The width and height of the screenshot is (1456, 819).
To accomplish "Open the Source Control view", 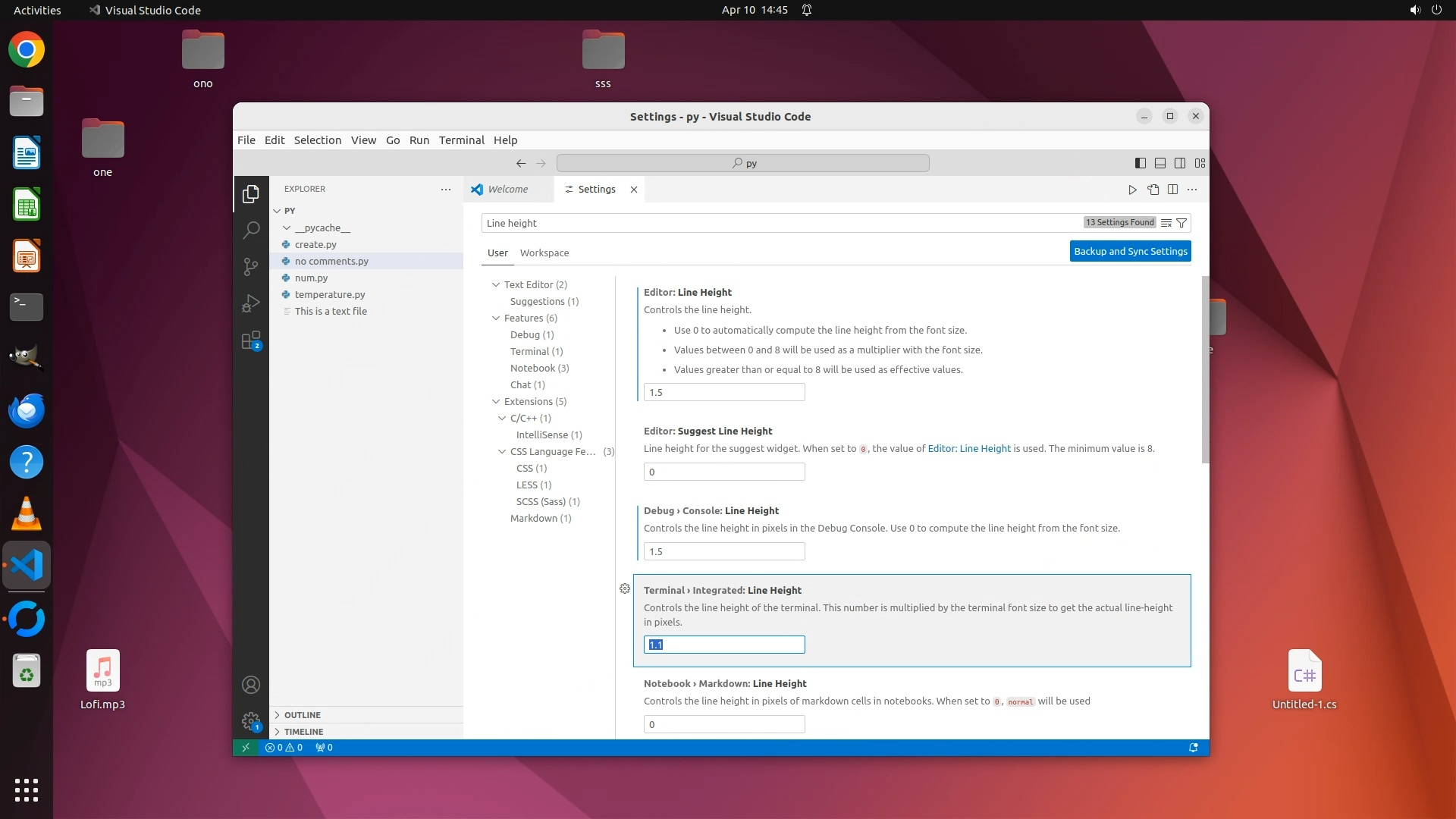I will 251,266.
